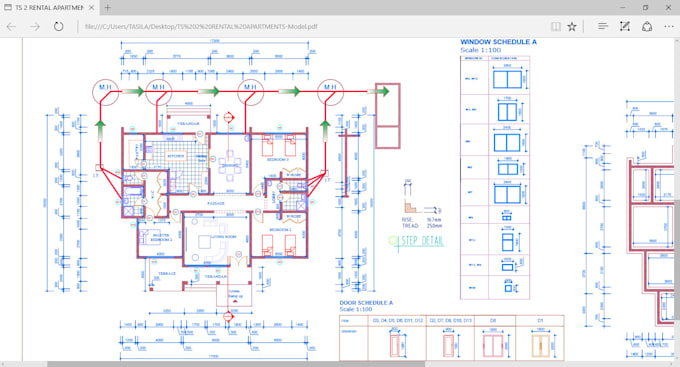Close the TS 2 RENTAL APARTMENTS tab

point(92,8)
